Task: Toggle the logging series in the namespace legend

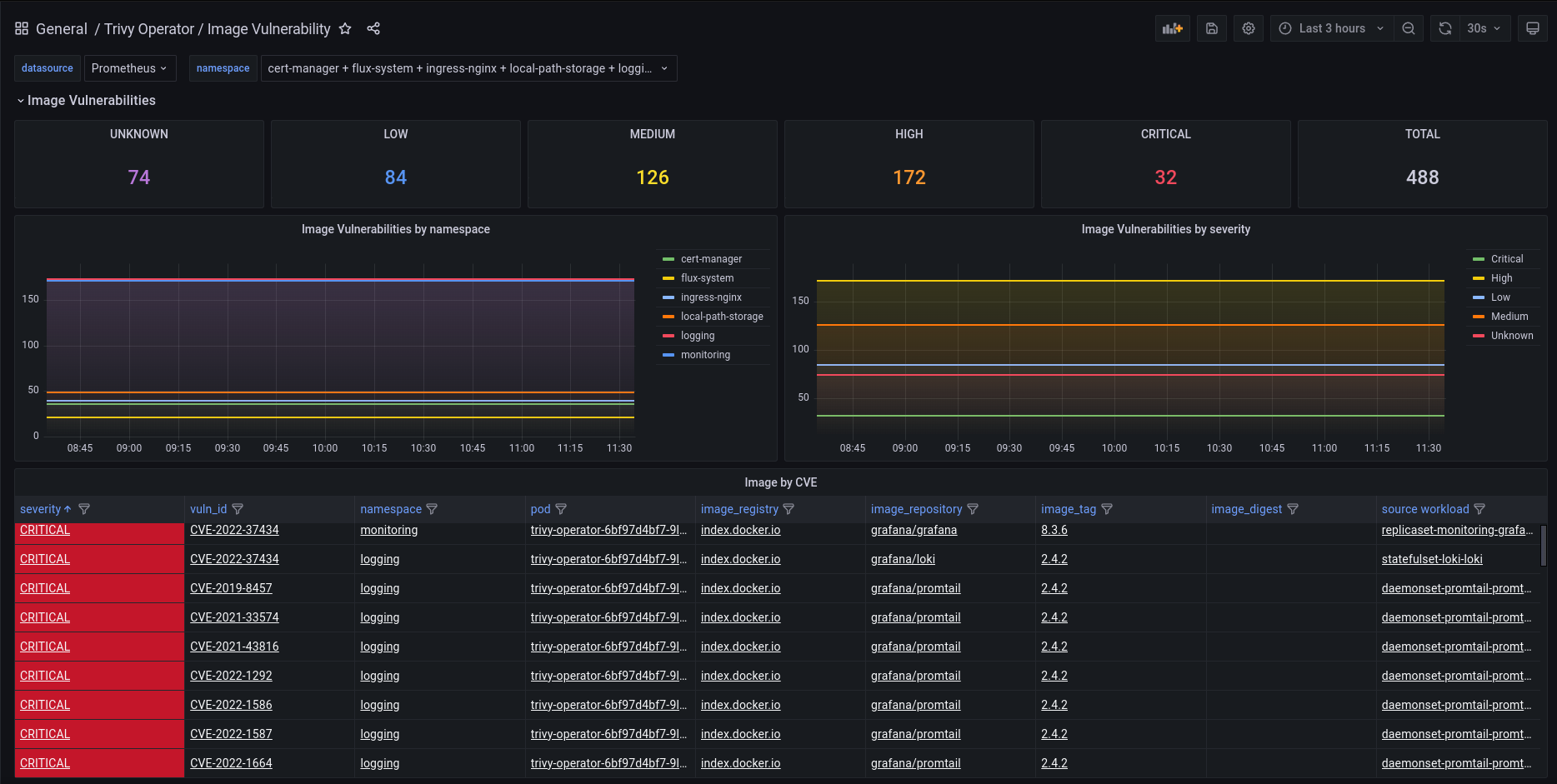Action: [x=697, y=336]
